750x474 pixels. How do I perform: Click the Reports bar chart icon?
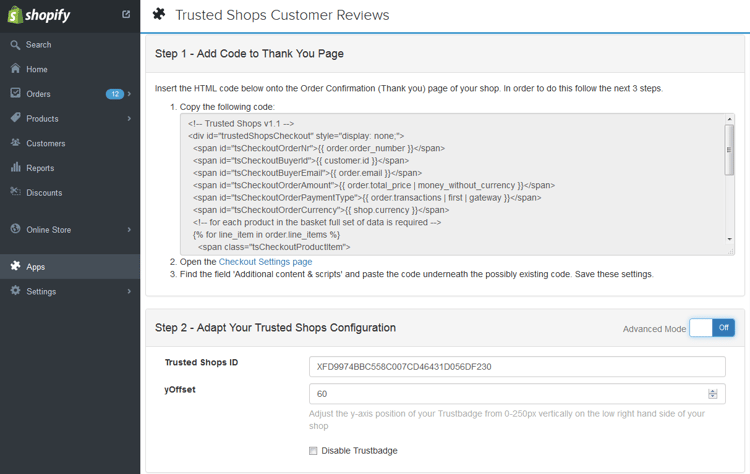tap(15, 167)
